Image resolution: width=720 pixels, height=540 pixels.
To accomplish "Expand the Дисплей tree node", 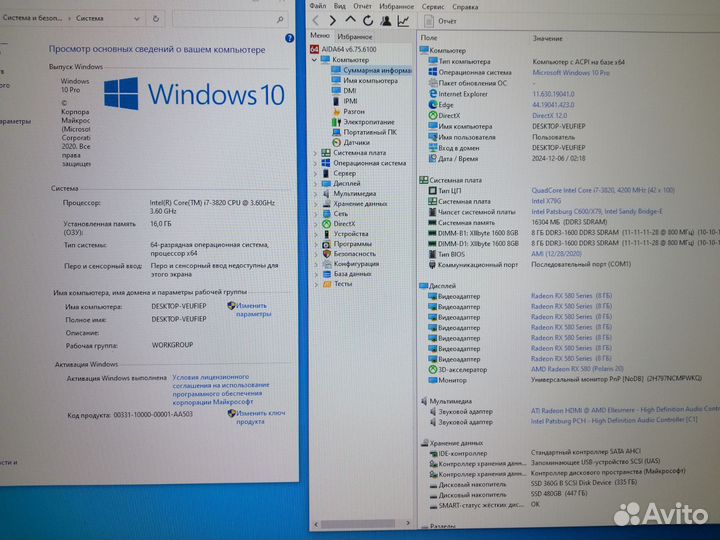I will click(x=315, y=184).
